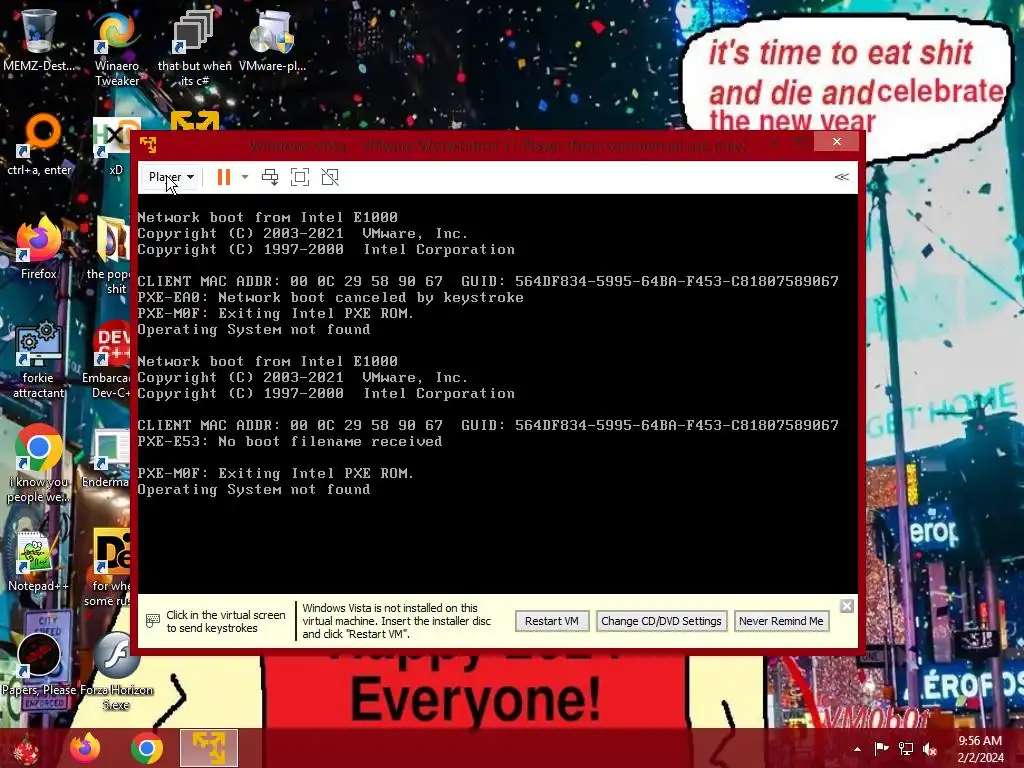
Task: Expand the power options arrow beside pause
Action: coord(245,177)
